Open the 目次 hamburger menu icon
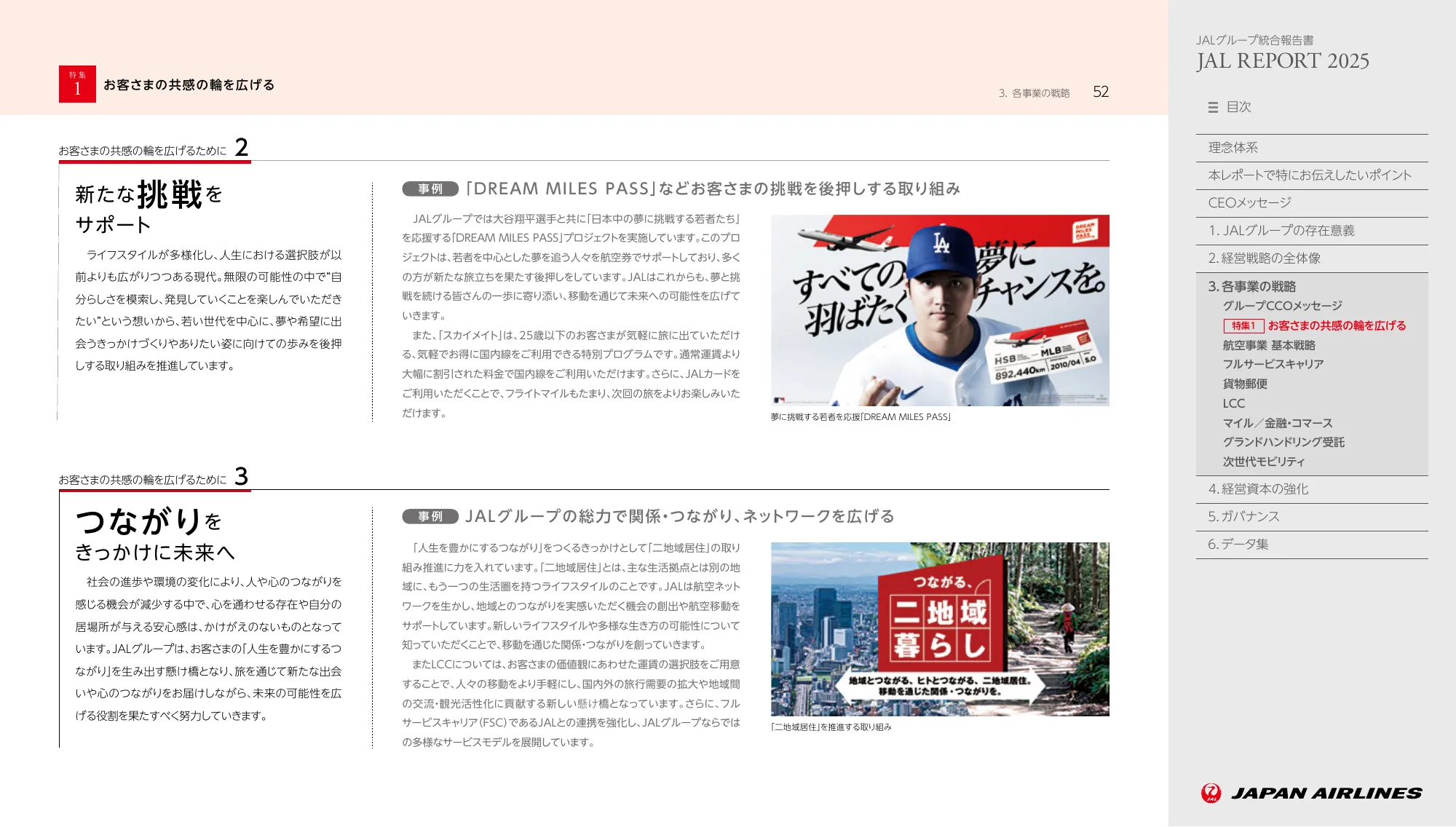The width and height of the screenshot is (1456, 827). [x=1213, y=108]
